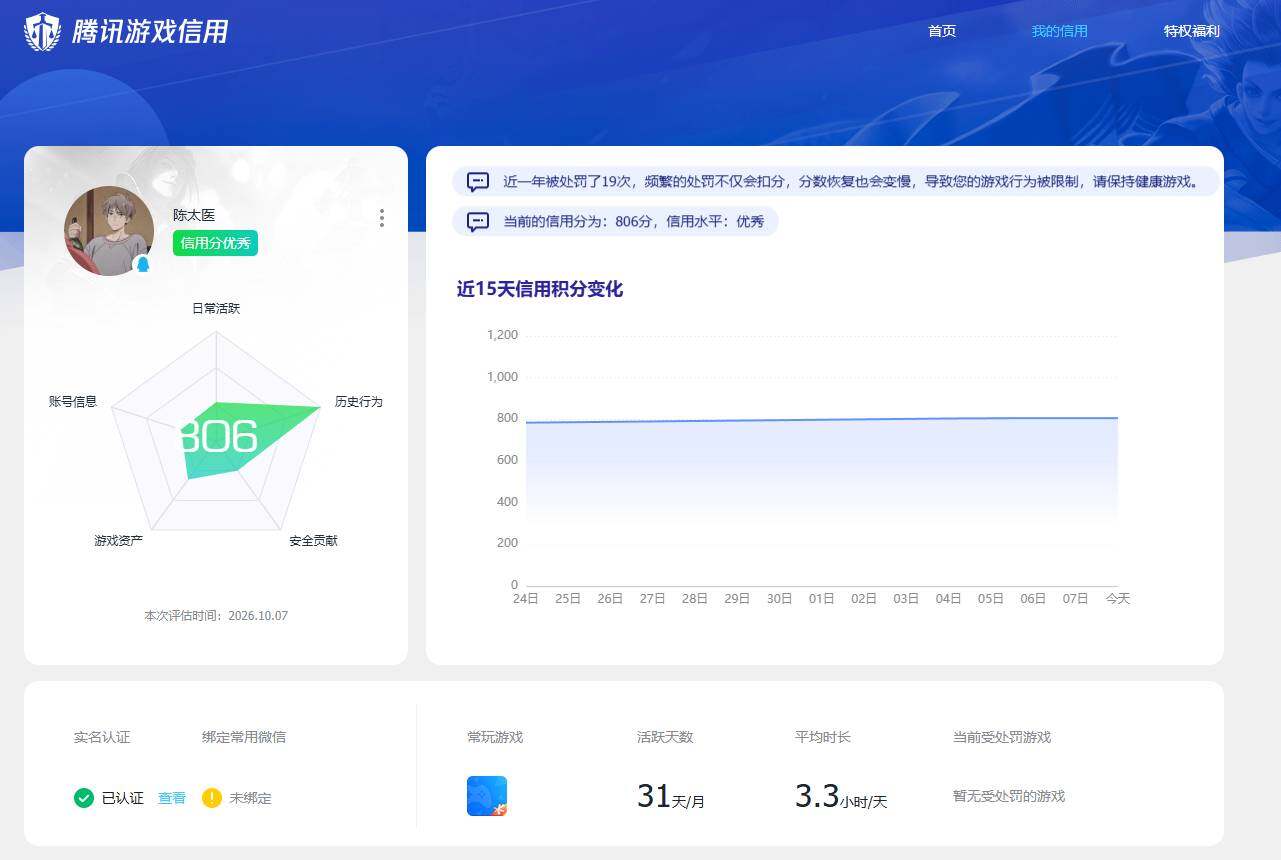Viewport: 1281px width, 860px height.
Task: Click the 806 score in the radar chart
Action: pos(219,437)
